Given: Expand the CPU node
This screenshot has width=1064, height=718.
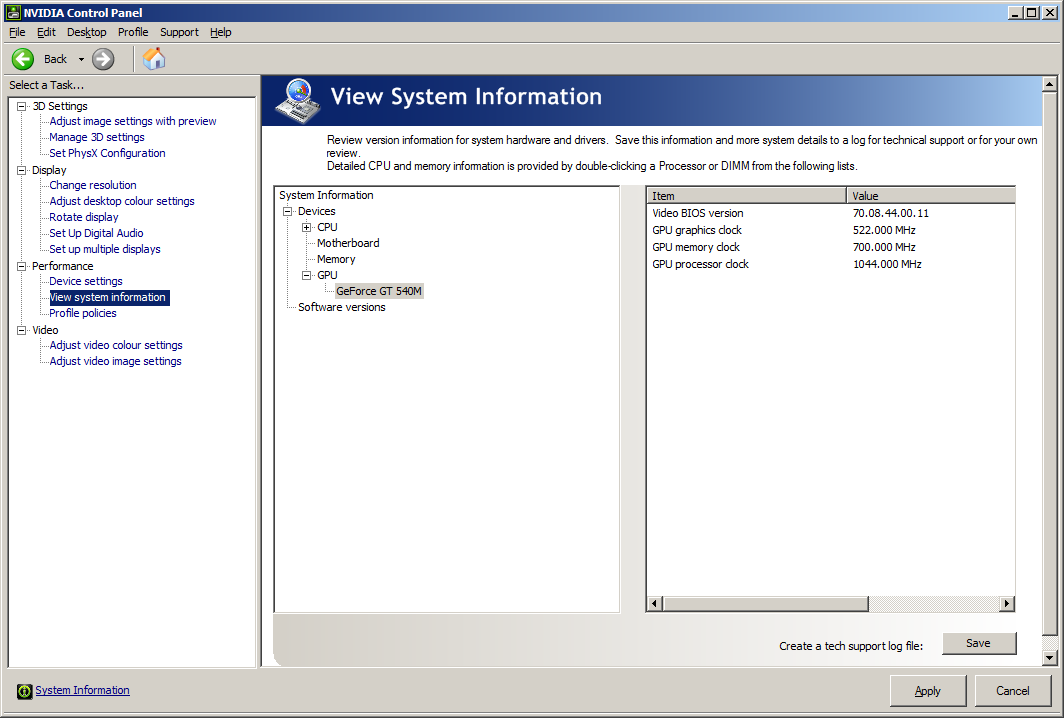Looking at the screenshot, I should (x=307, y=227).
